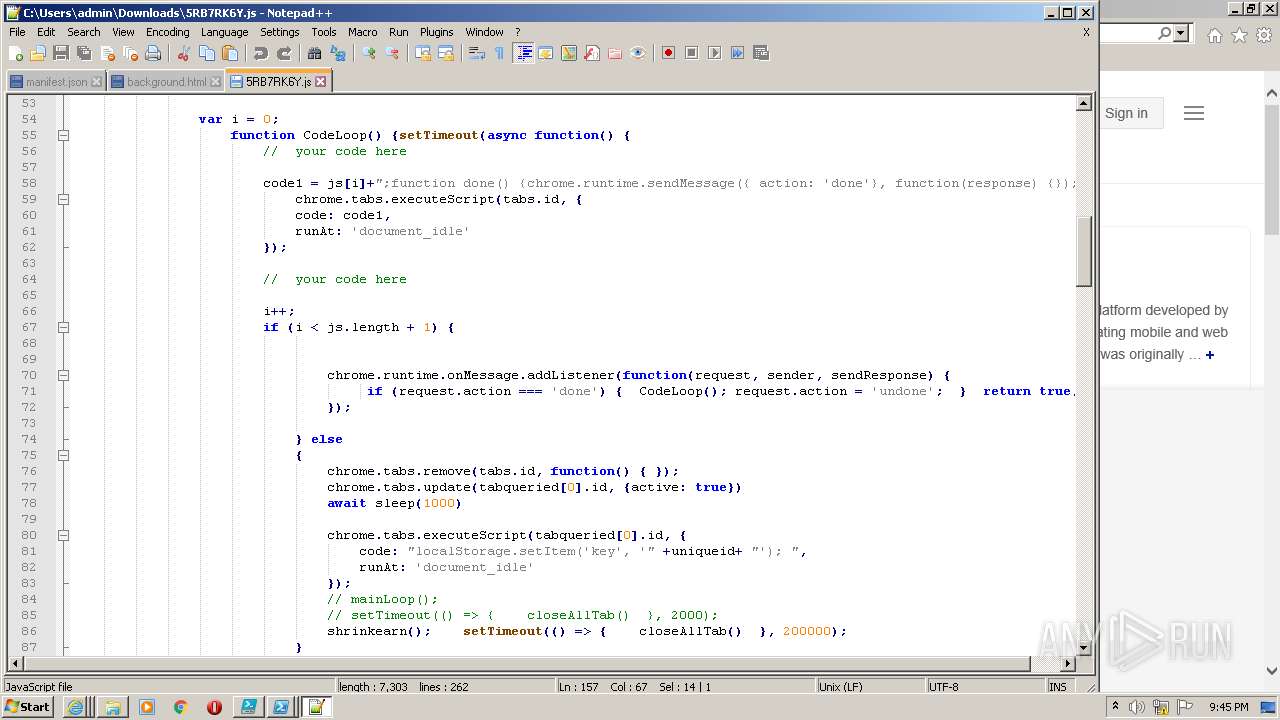Click the Close All toolbar icon
The height and width of the screenshot is (720, 1280).
coord(130,53)
